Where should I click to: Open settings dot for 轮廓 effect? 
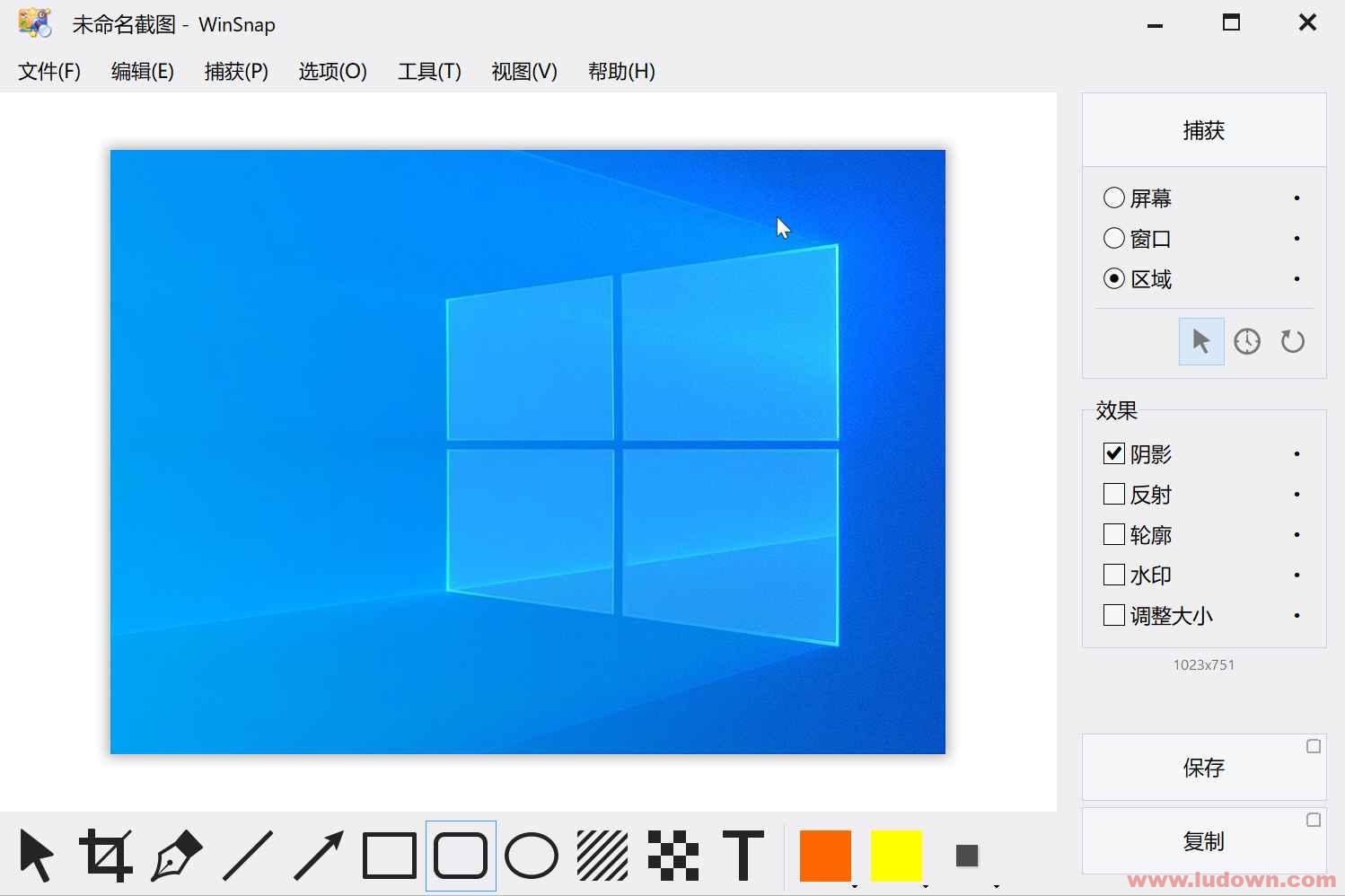click(x=1297, y=534)
